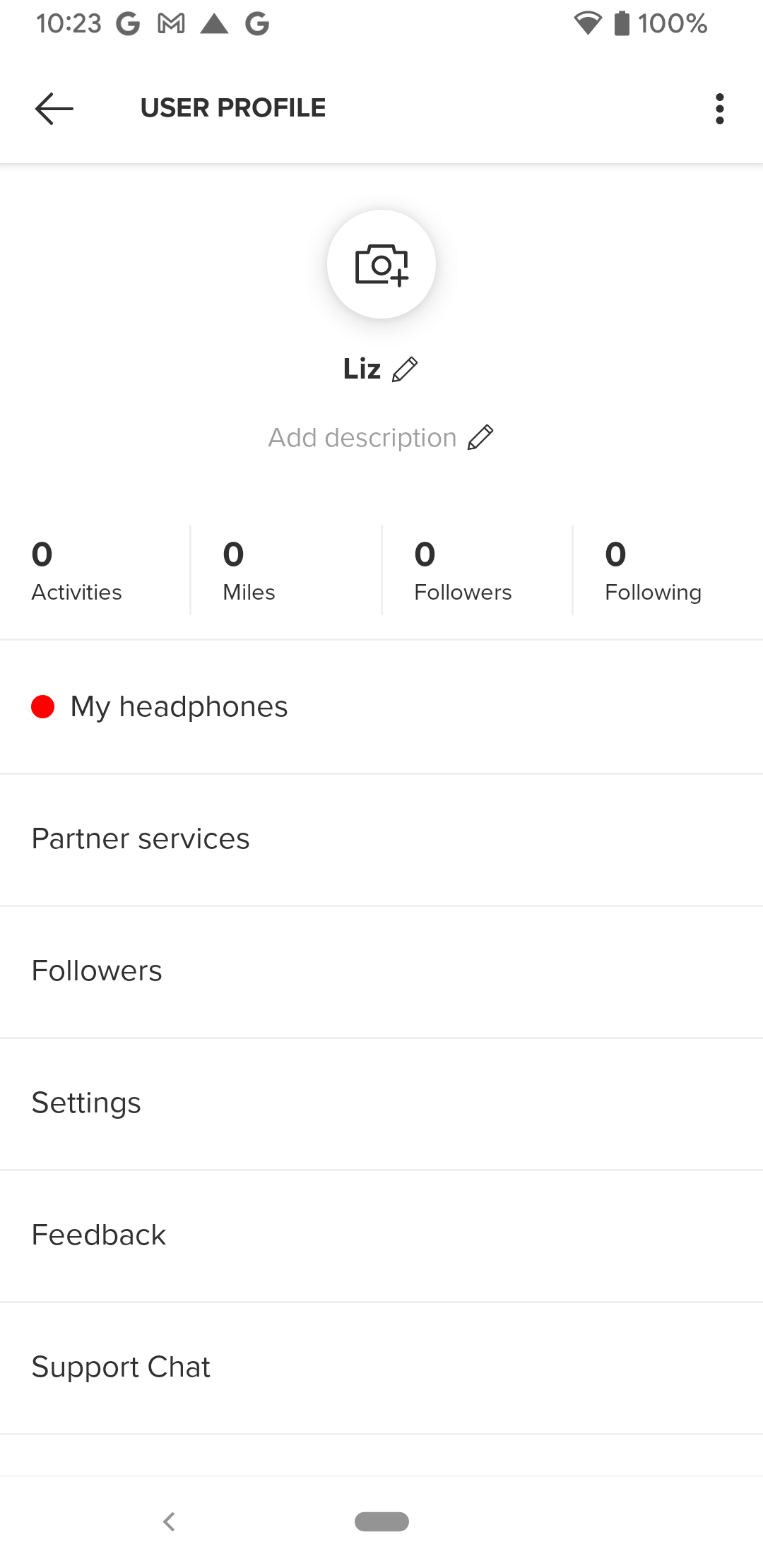Open the three-dot overflow menu
Image resolution: width=763 pixels, height=1568 pixels.
click(719, 109)
